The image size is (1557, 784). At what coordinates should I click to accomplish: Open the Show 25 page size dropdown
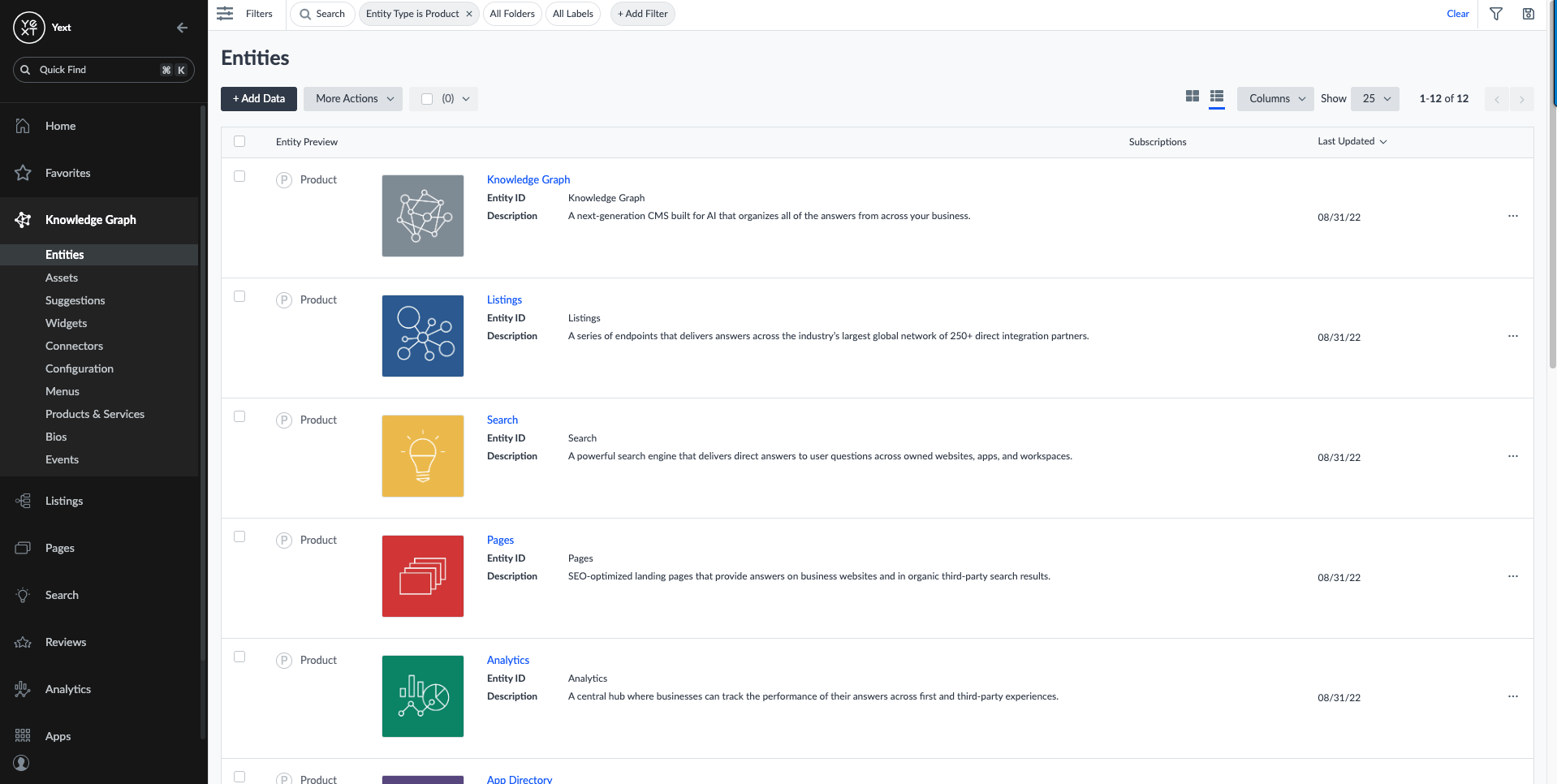1374,98
